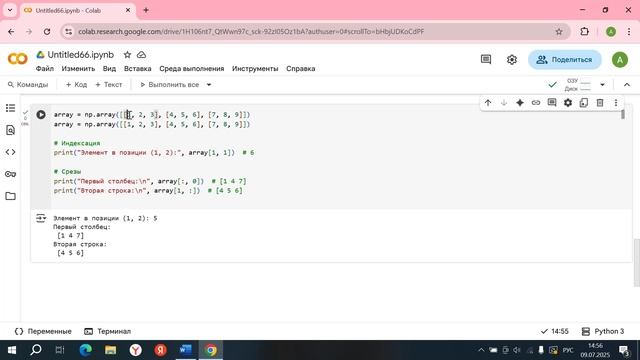Image resolution: width=640 pixels, height=360 pixels.
Task: Click the output line [4 5 6]
Action: click(71, 253)
